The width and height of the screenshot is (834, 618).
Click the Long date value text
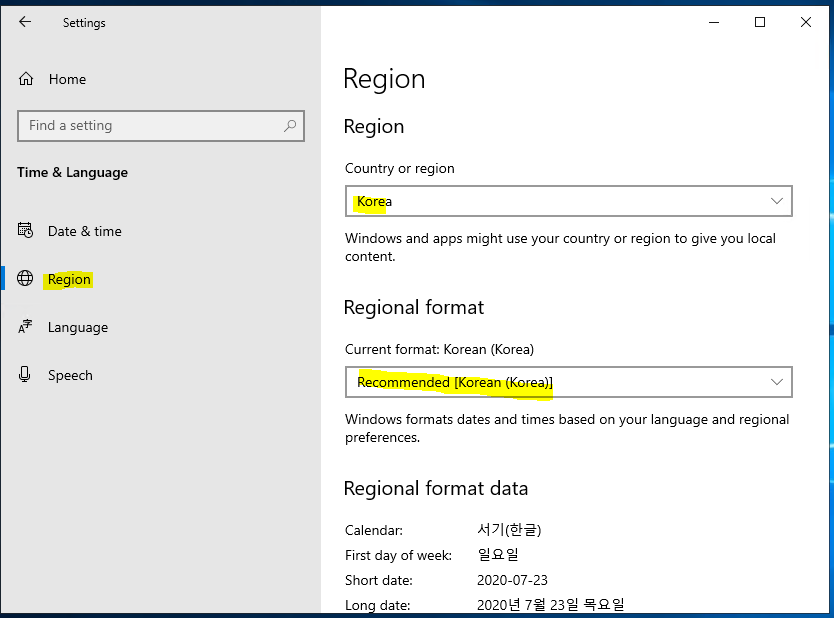(551, 605)
